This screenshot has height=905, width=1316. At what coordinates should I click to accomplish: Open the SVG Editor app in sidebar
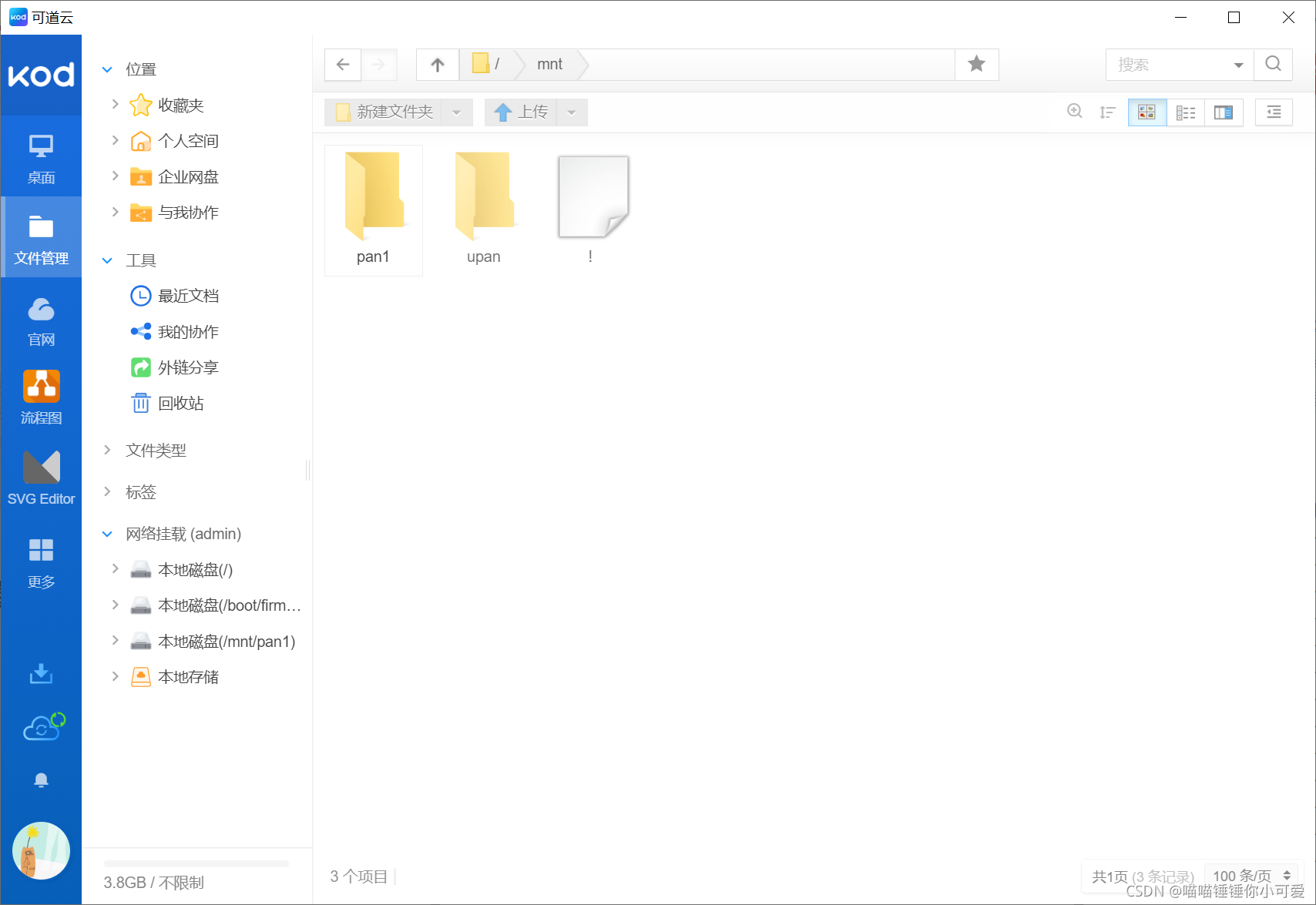[x=41, y=478]
